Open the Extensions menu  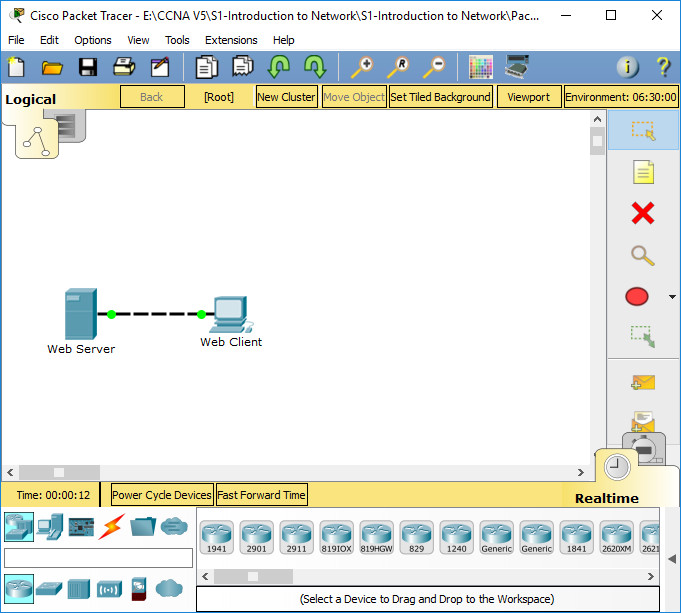click(231, 40)
